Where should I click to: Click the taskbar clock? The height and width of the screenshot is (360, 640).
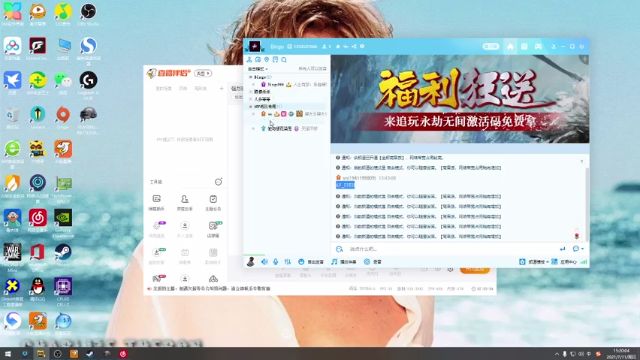click(x=620, y=354)
